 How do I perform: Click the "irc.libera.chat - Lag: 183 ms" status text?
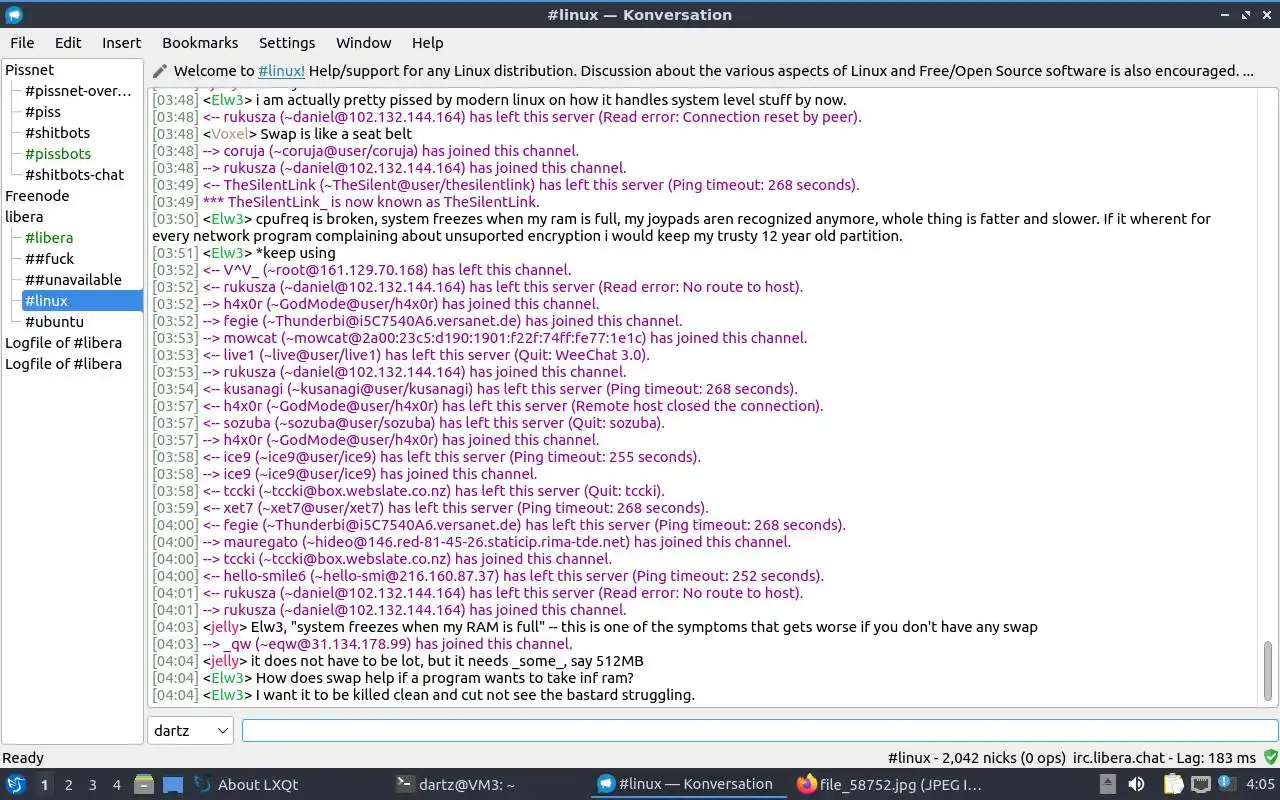pos(1164,758)
